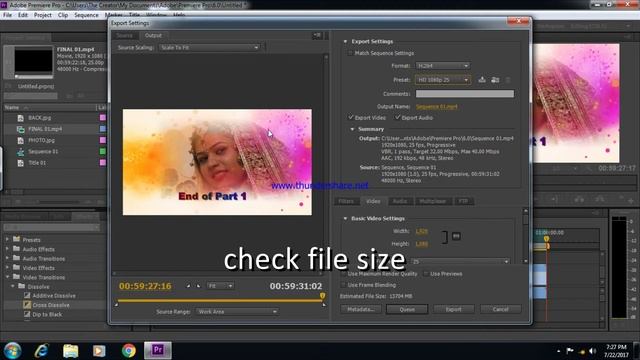Image resolution: width=640 pixels, height=360 pixels.
Task: Select the Video tab
Action: 373,201
